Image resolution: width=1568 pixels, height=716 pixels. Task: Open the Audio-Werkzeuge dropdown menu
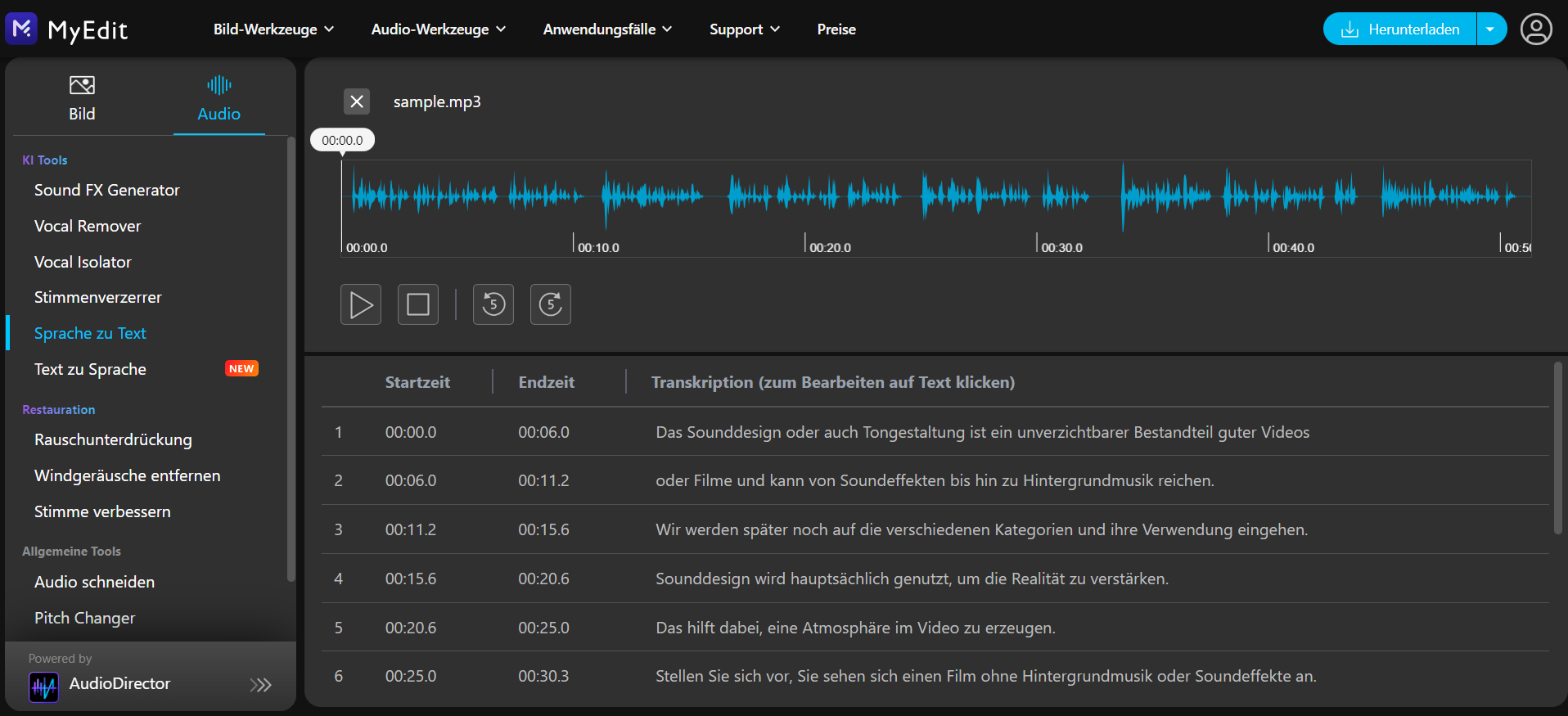(439, 29)
